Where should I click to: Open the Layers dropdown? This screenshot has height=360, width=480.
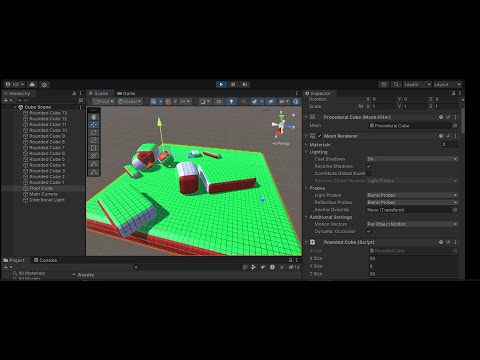pos(417,85)
